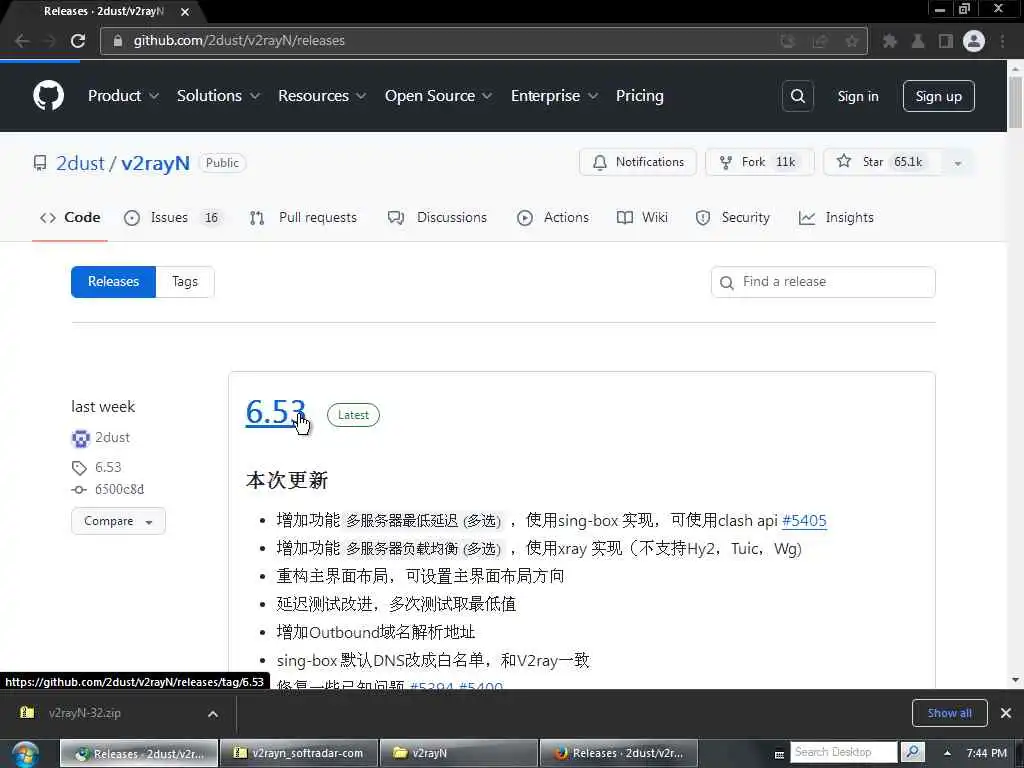Close the downloads bar
Viewport: 1024px width, 768px height.
point(1006,713)
